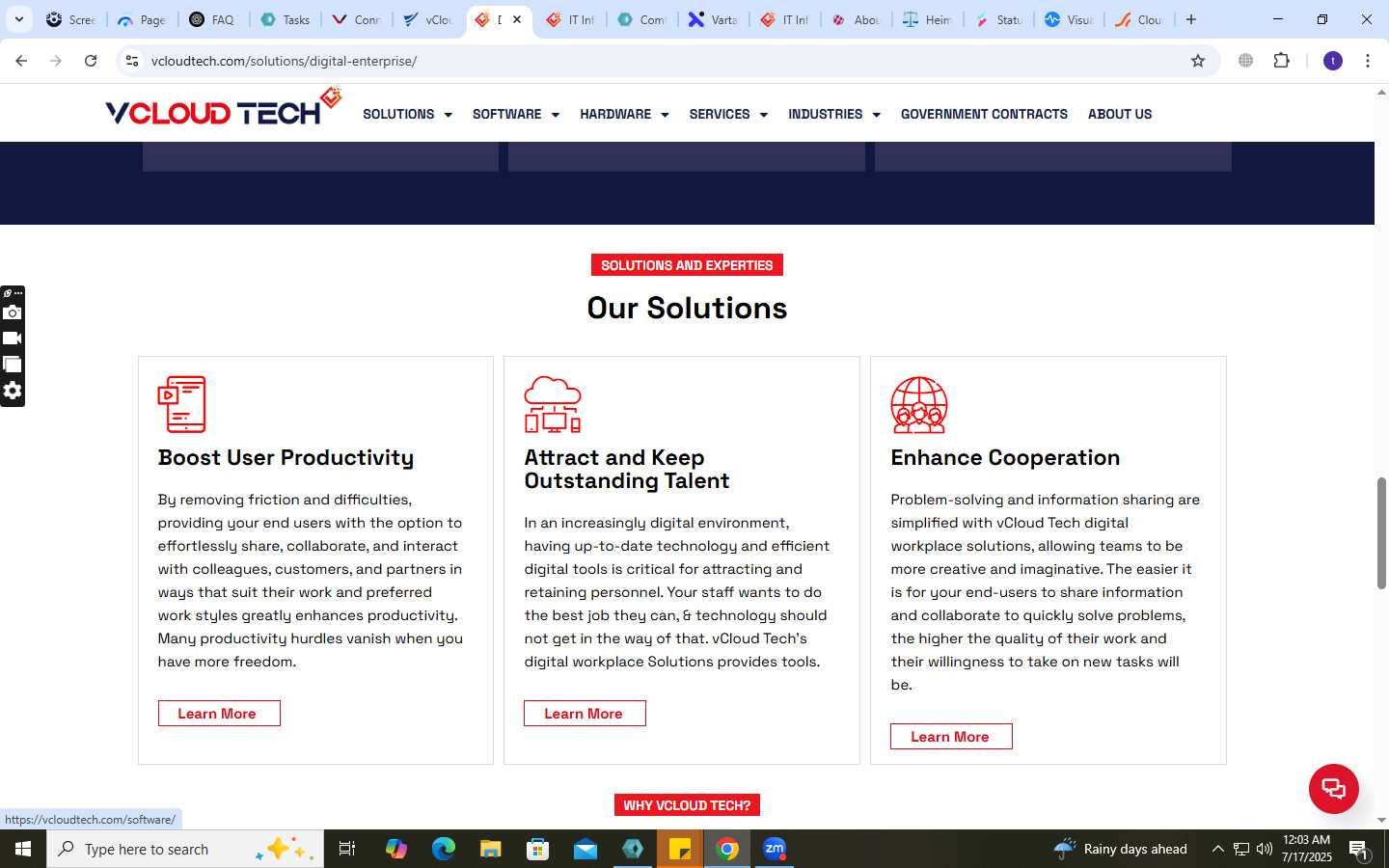Open the vCloud Tech logo homepage link
Viewport: 1389px width, 868px height.
[223, 108]
